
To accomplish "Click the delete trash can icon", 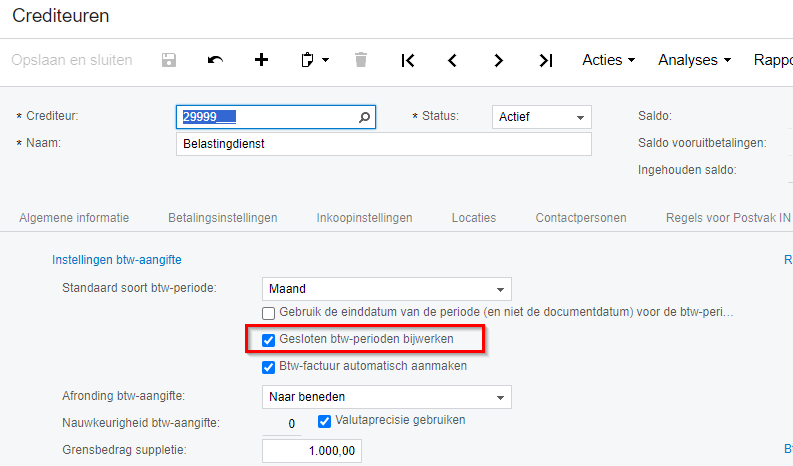I will [360, 60].
